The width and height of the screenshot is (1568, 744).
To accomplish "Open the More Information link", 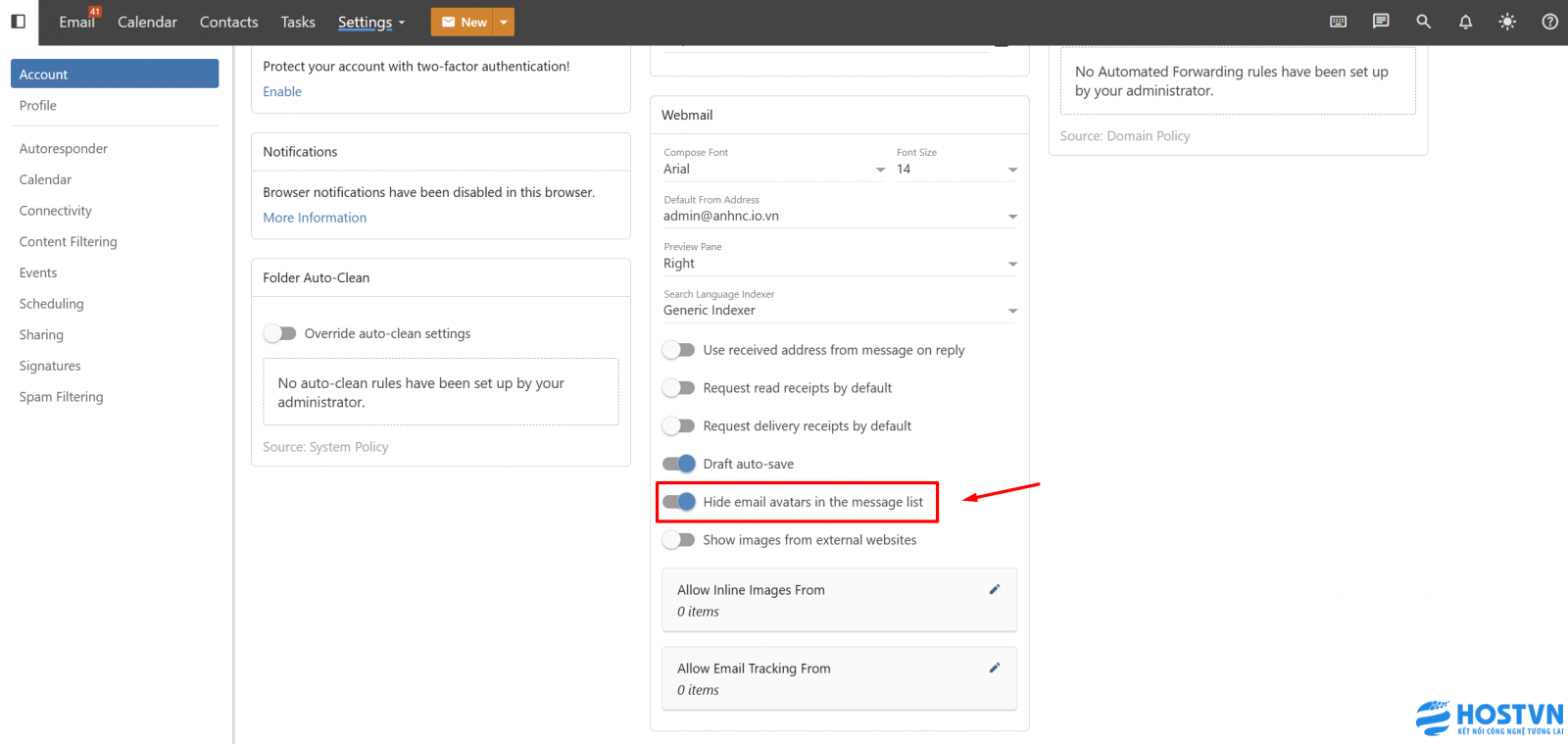I will click(x=315, y=218).
